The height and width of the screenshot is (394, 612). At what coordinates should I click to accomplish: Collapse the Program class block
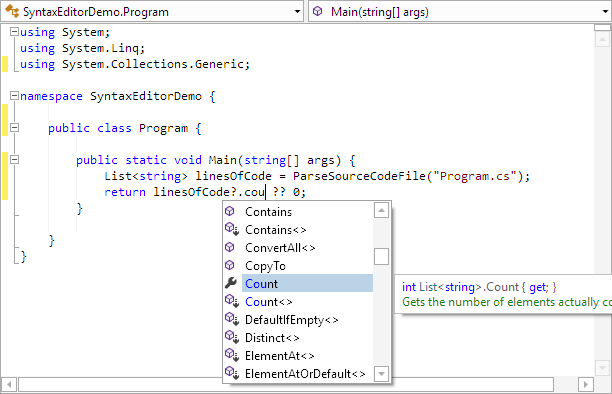coord(14,127)
